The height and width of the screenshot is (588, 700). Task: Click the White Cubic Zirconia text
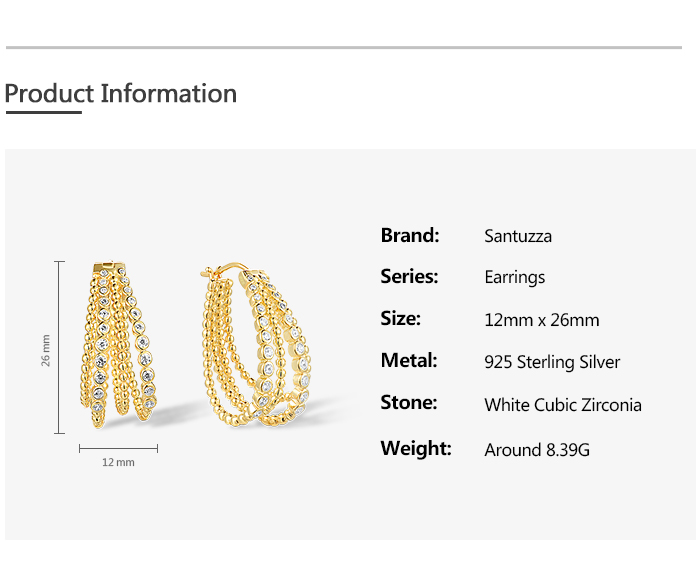(563, 405)
